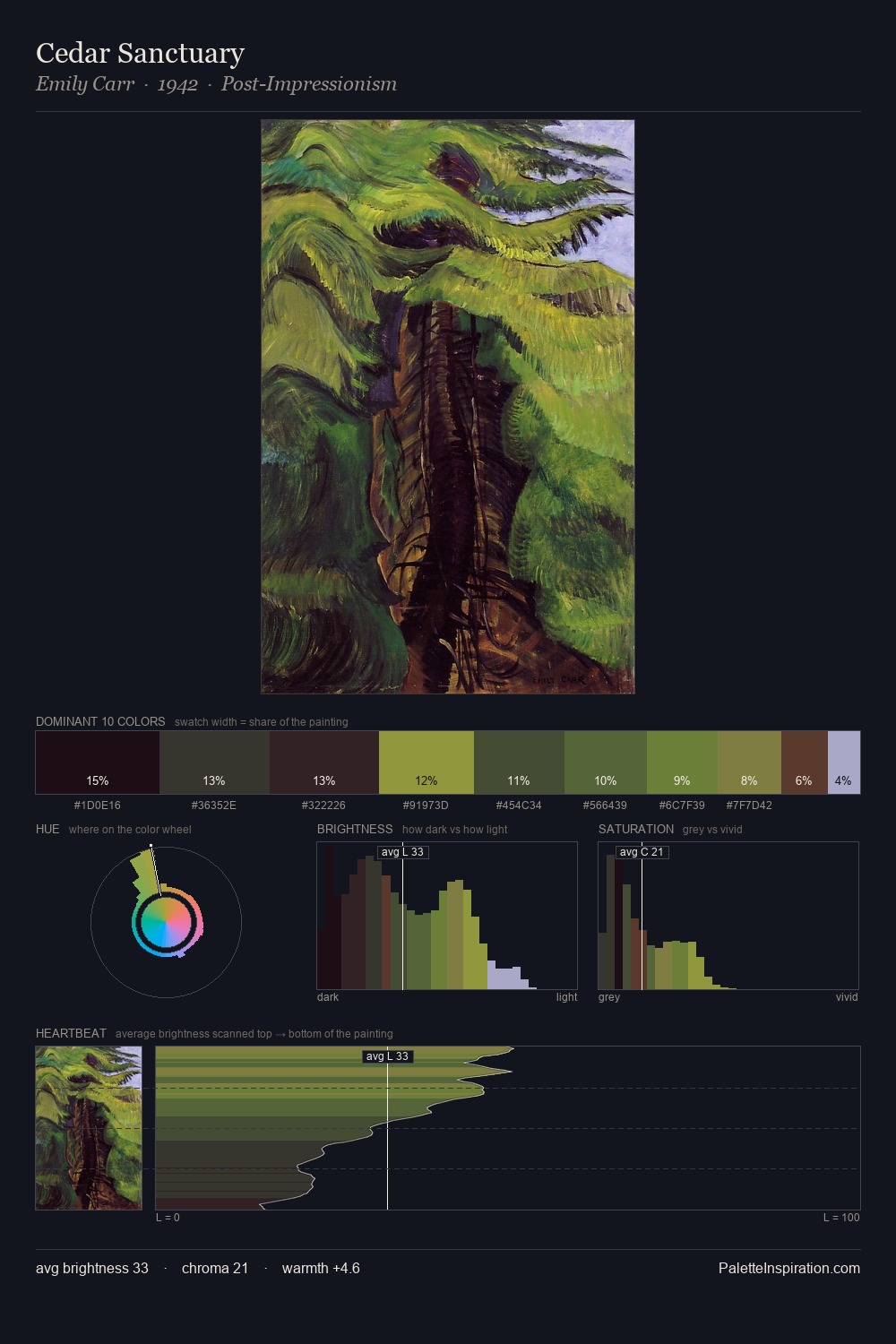Click the 'BRIGHTNESS' section heading
Viewport: 896px width, 1344px height.
pyautogui.click(x=355, y=829)
